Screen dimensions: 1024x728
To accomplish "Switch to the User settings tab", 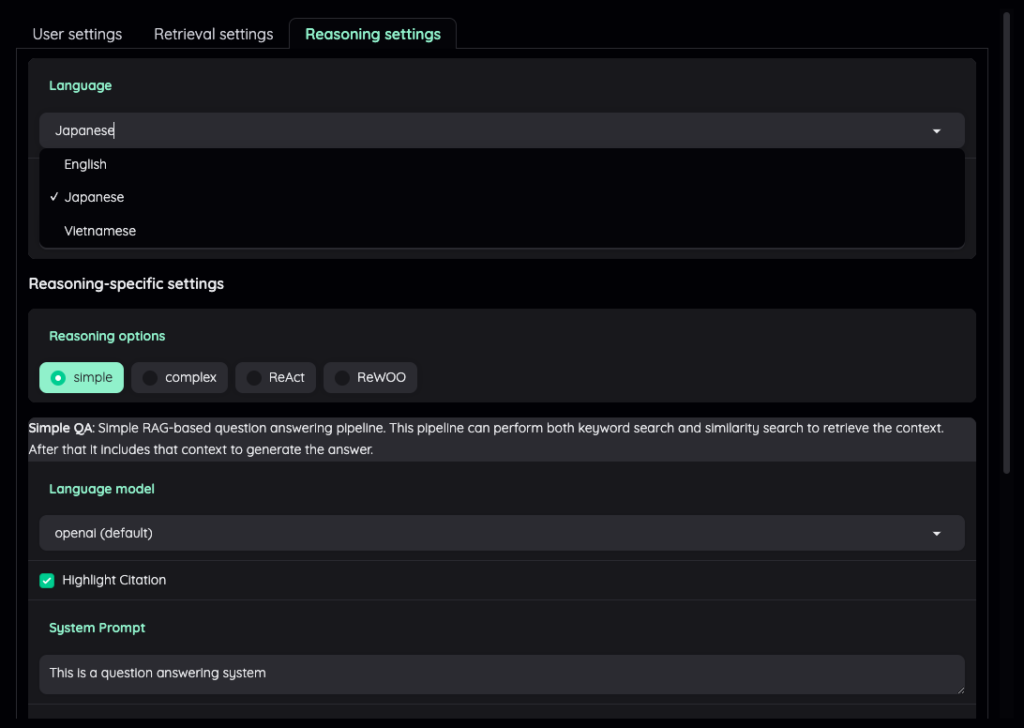I will tap(76, 33).
